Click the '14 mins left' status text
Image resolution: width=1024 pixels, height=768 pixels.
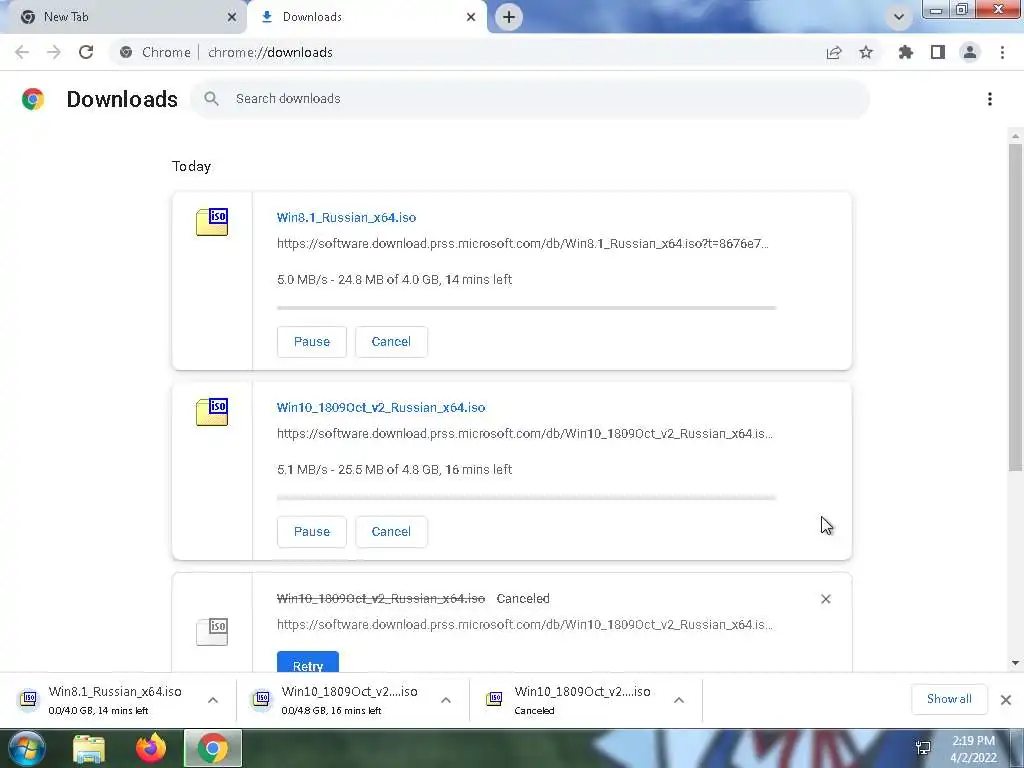click(478, 280)
